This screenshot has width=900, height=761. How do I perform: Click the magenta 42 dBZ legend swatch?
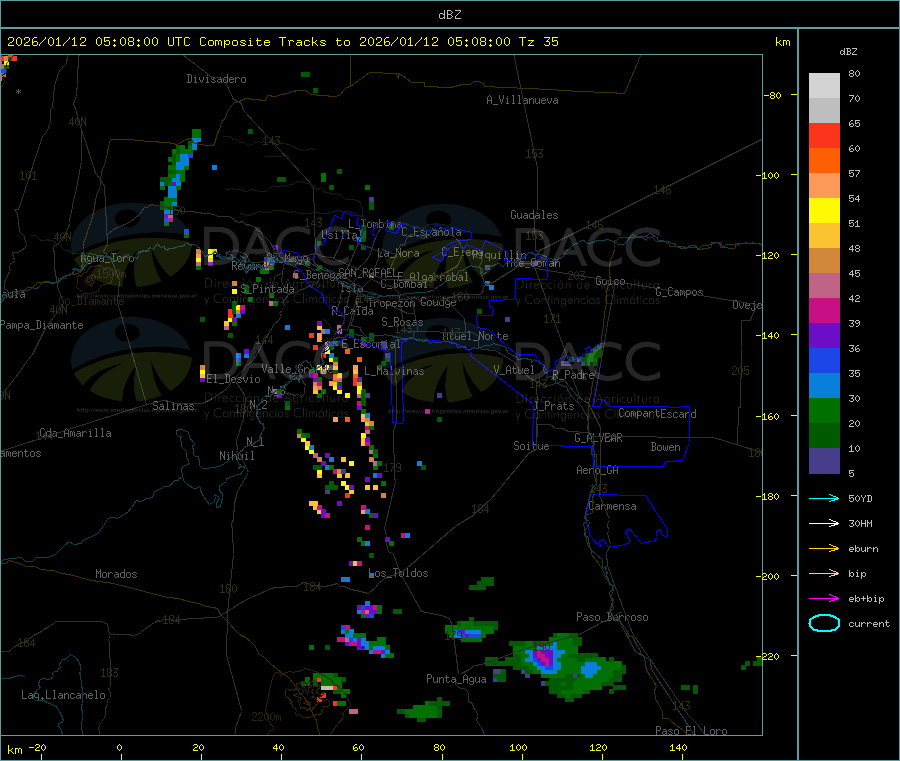click(824, 310)
